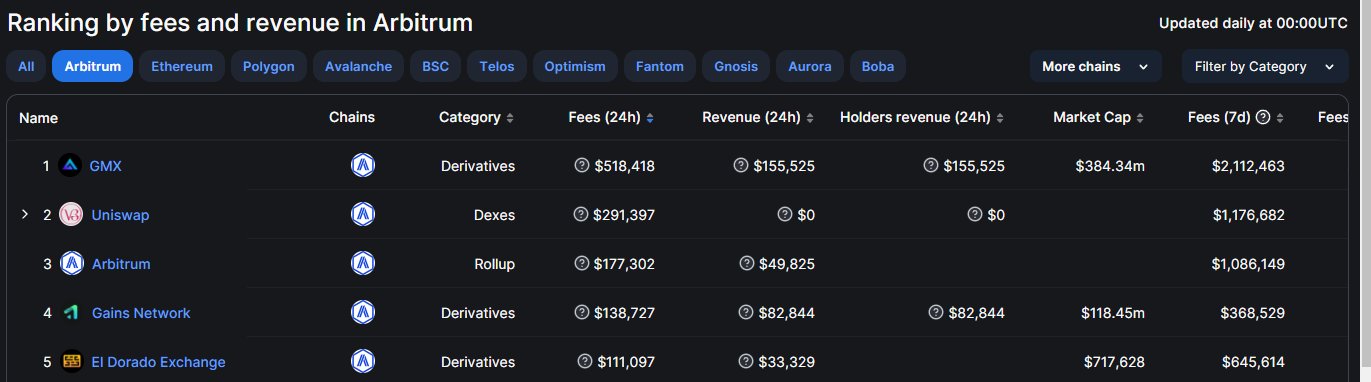Select the All chains tab
This screenshot has height=382, width=1371.
point(26,67)
